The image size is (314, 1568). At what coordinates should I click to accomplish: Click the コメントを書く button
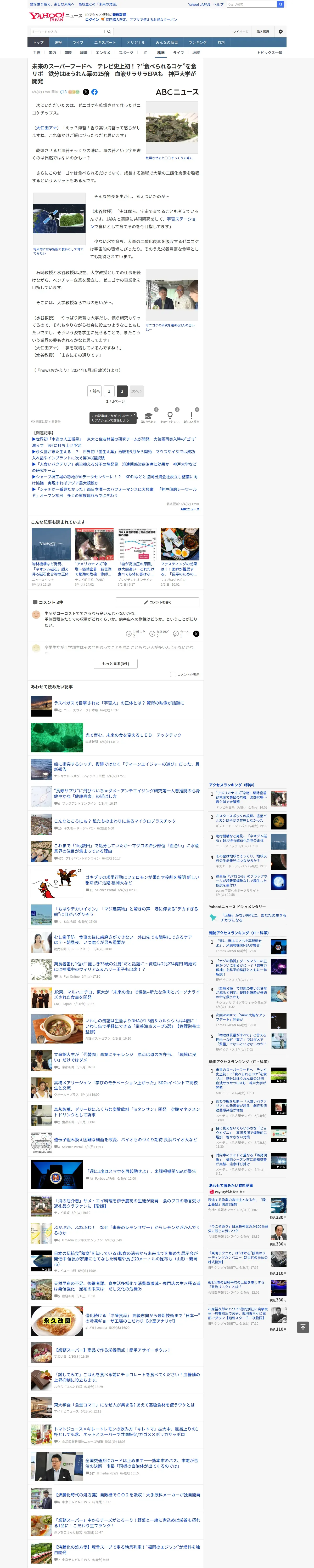[x=157, y=602]
